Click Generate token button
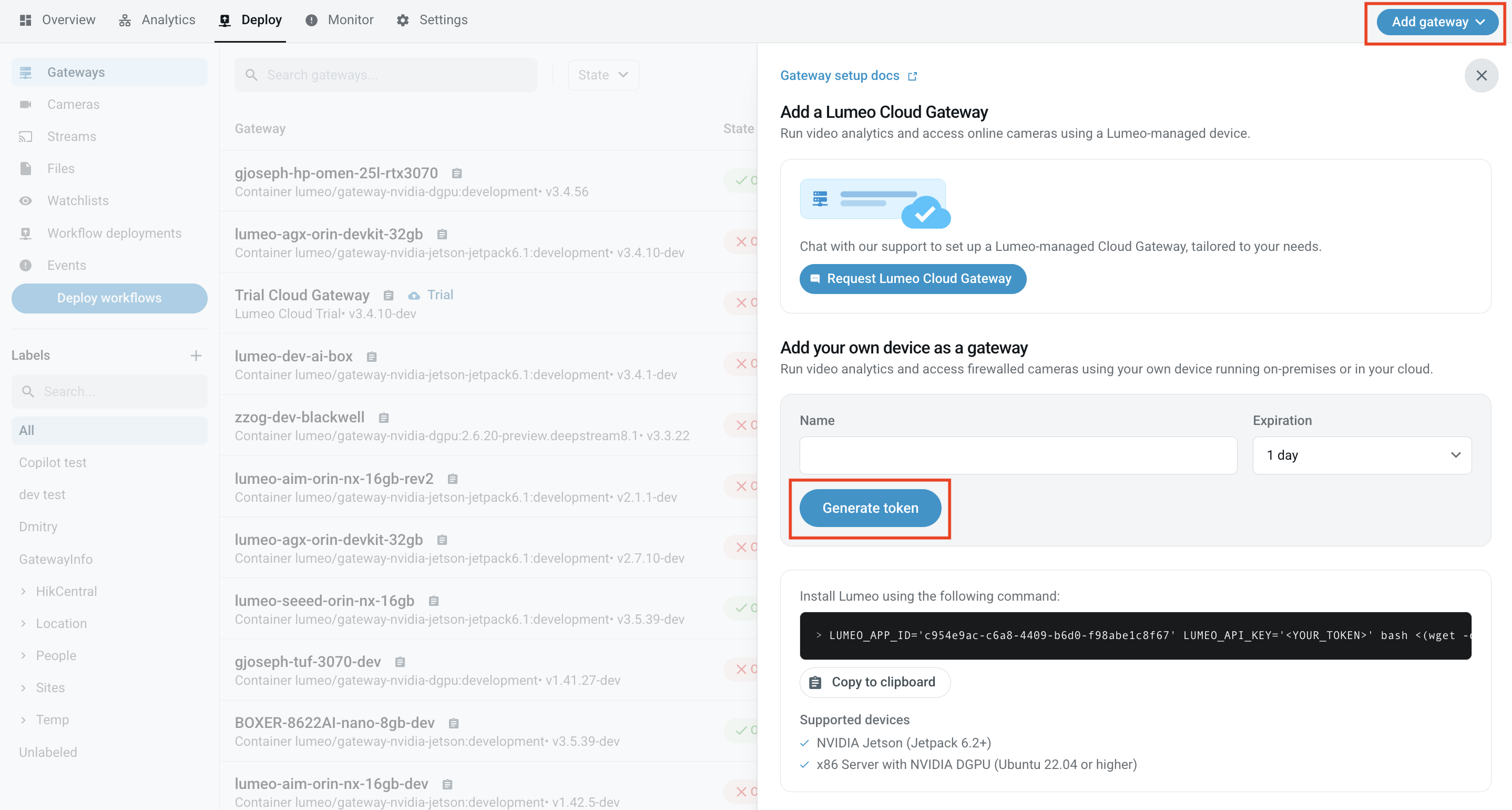This screenshot has height=810, width=1512. (x=870, y=508)
